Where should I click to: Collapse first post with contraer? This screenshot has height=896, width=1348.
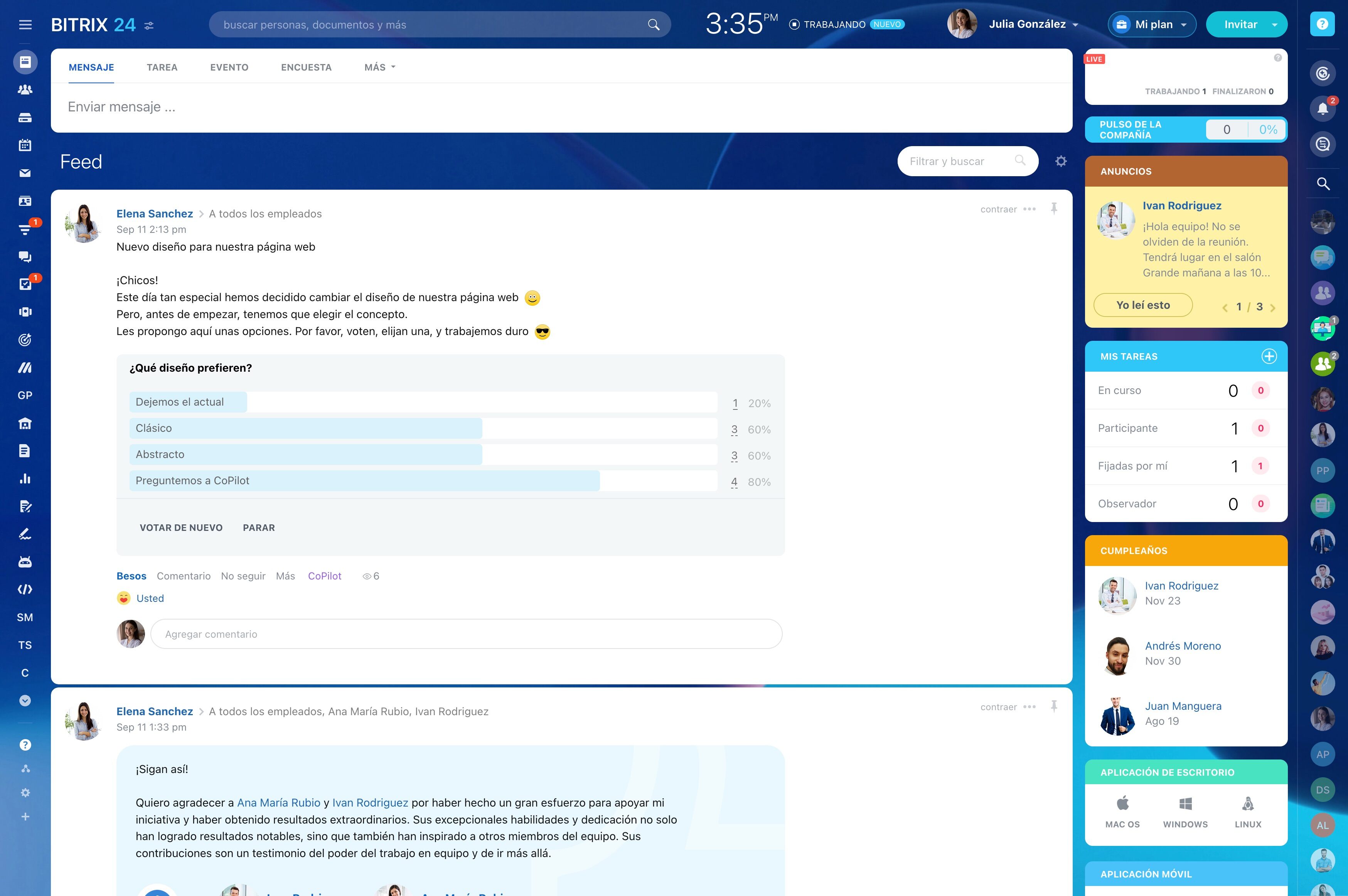tap(998, 209)
